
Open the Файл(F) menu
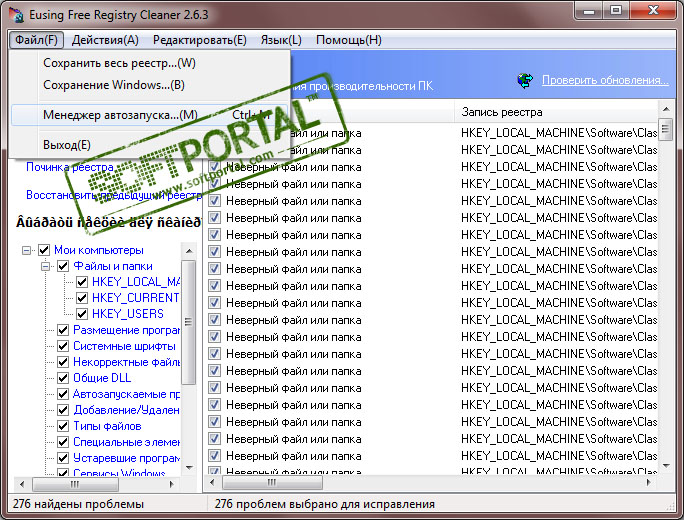tap(36, 40)
